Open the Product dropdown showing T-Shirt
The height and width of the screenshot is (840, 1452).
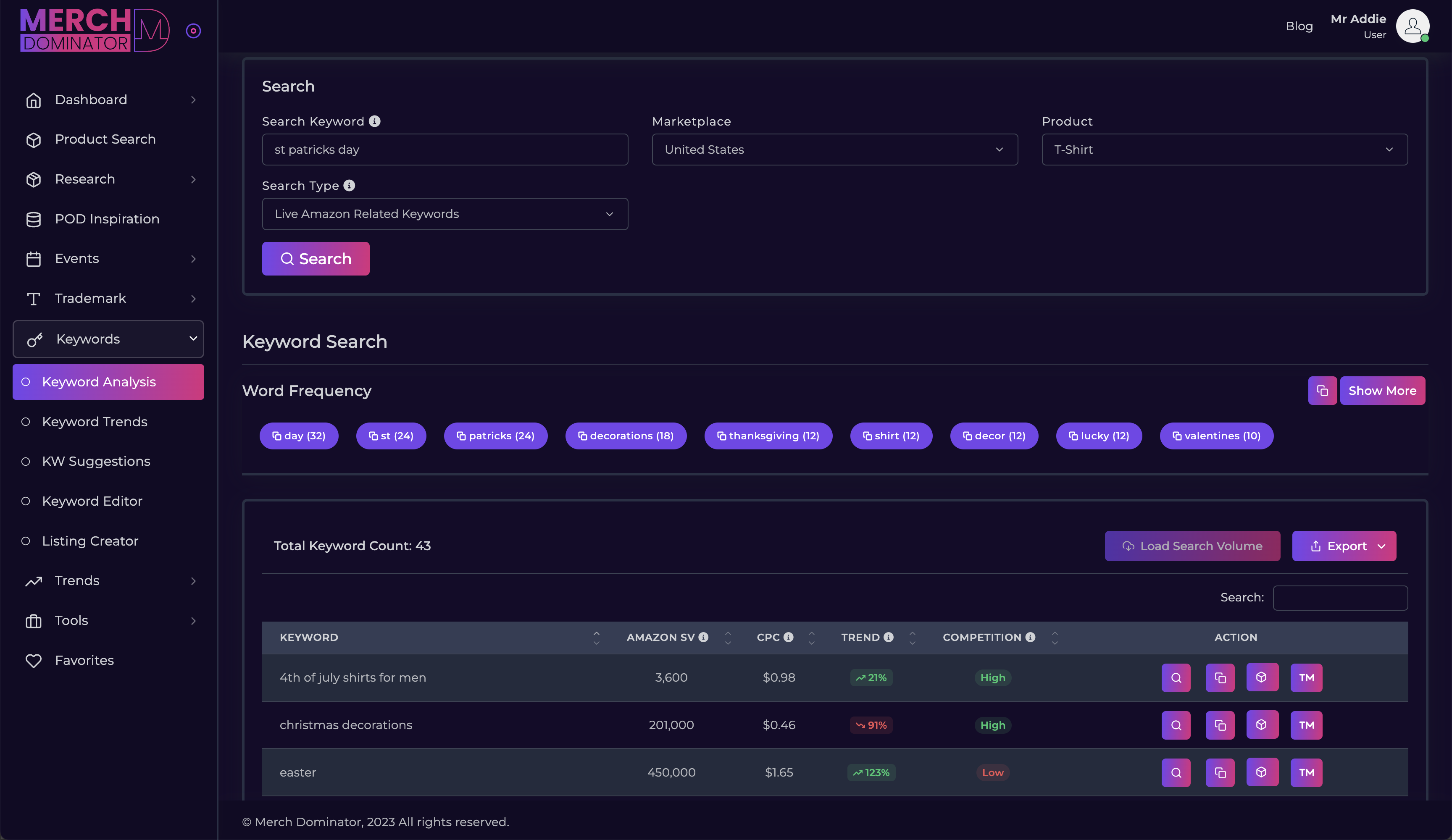(1224, 149)
